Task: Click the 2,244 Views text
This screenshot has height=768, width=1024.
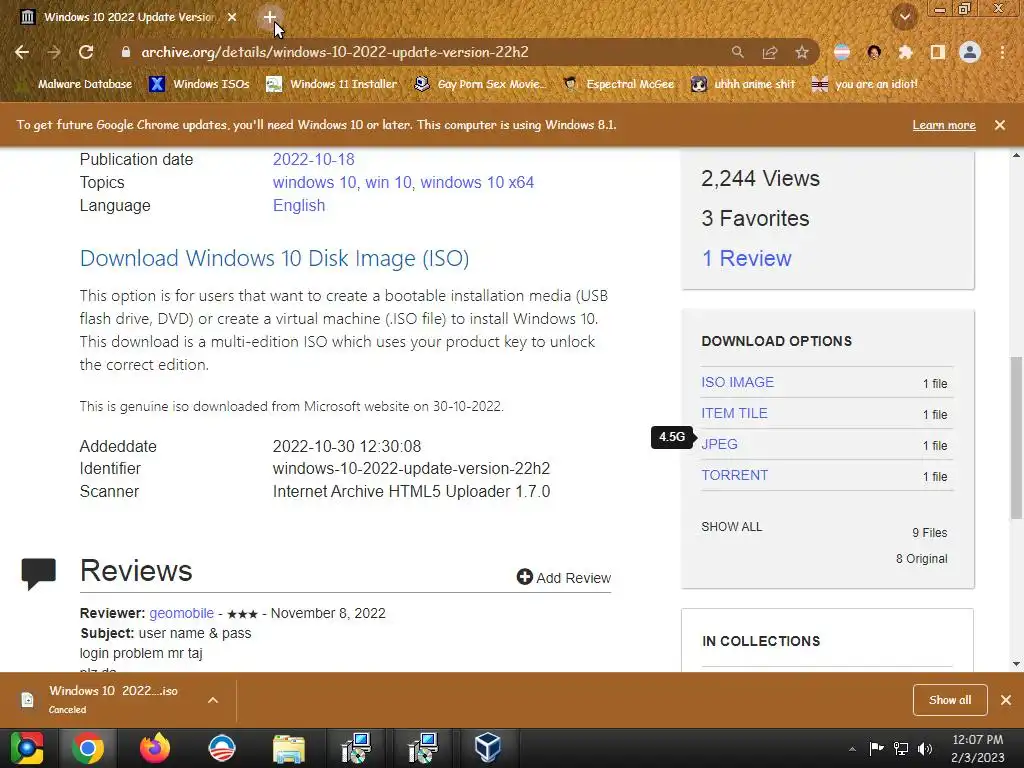Action: pyautogui.click(x=760, y=178)
